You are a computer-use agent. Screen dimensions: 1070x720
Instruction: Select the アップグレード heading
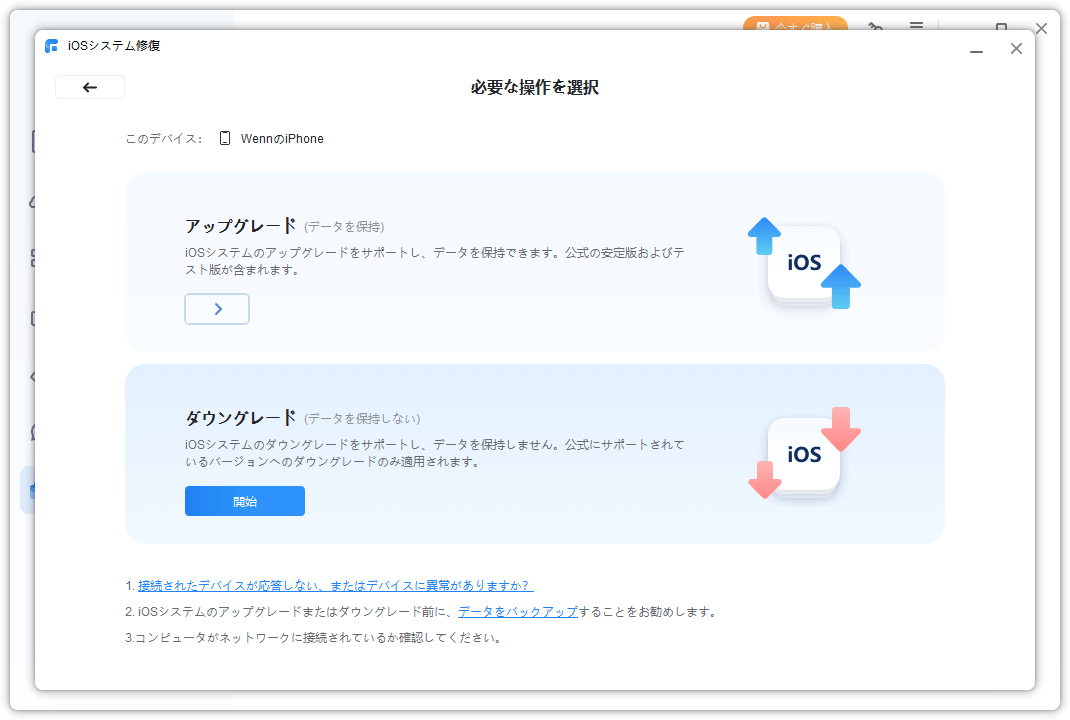point(241,226)
